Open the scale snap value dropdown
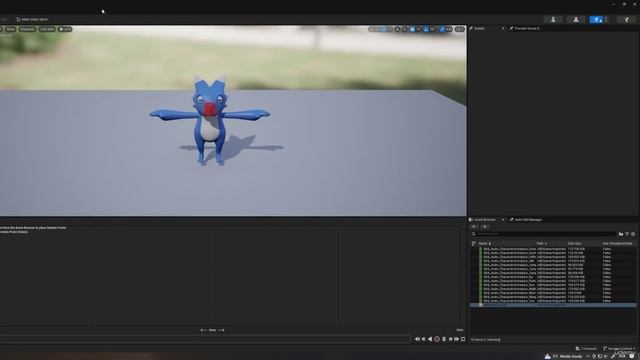 [449, 29]
